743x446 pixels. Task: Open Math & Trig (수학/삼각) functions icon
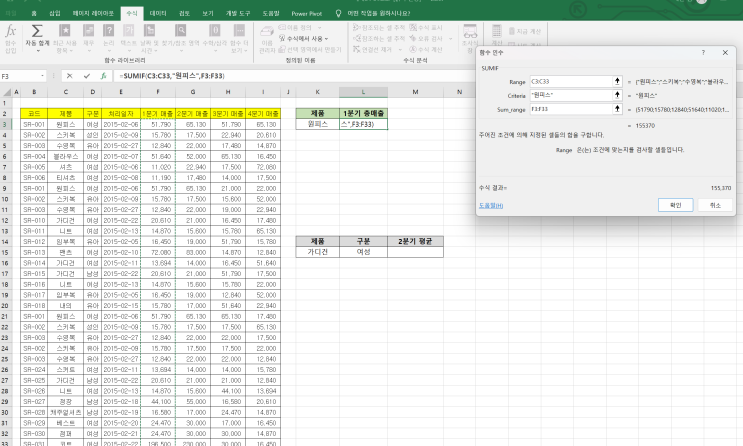tap(215, 31)
